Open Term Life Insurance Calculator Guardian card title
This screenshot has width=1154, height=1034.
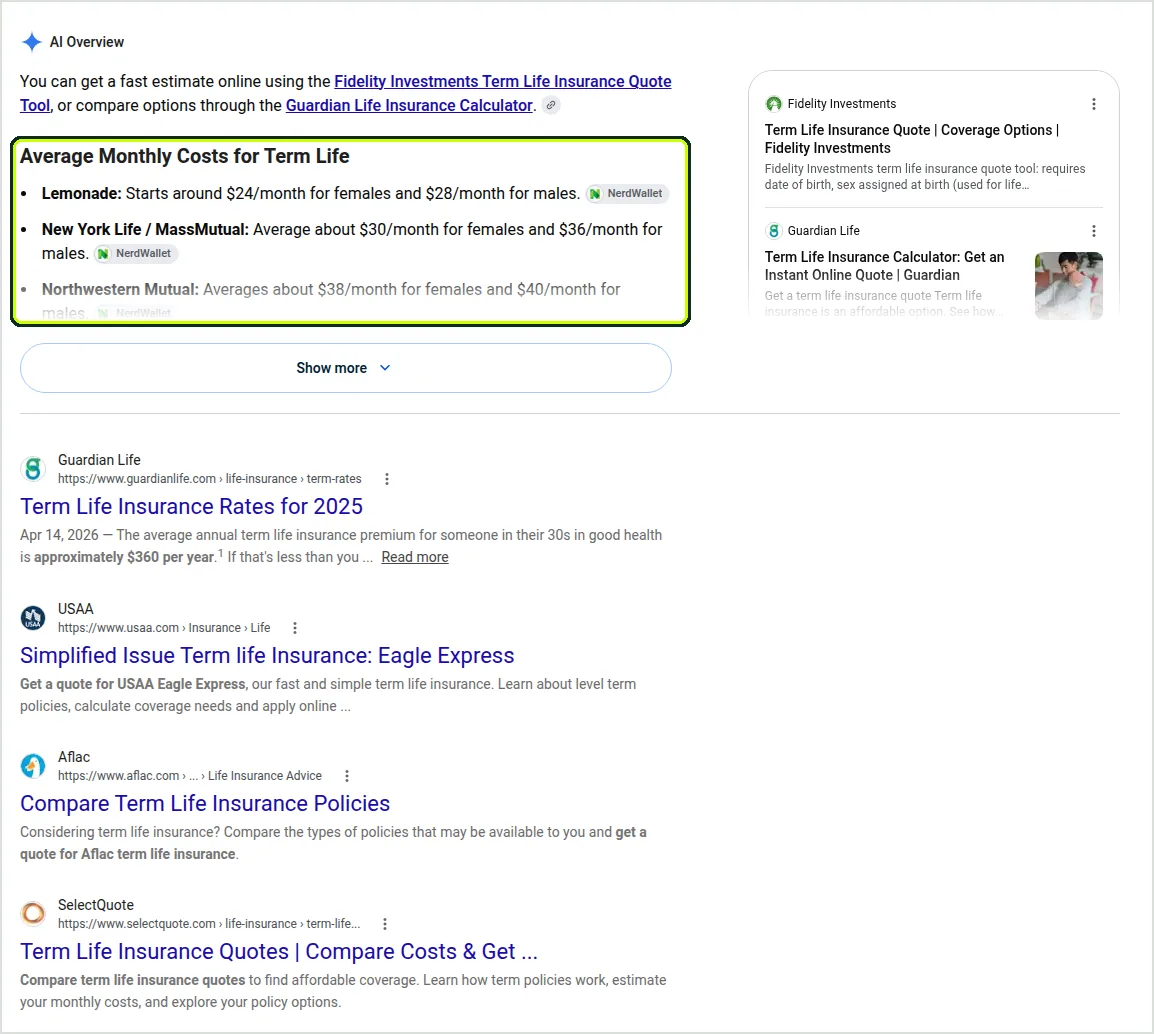(884, 266)
